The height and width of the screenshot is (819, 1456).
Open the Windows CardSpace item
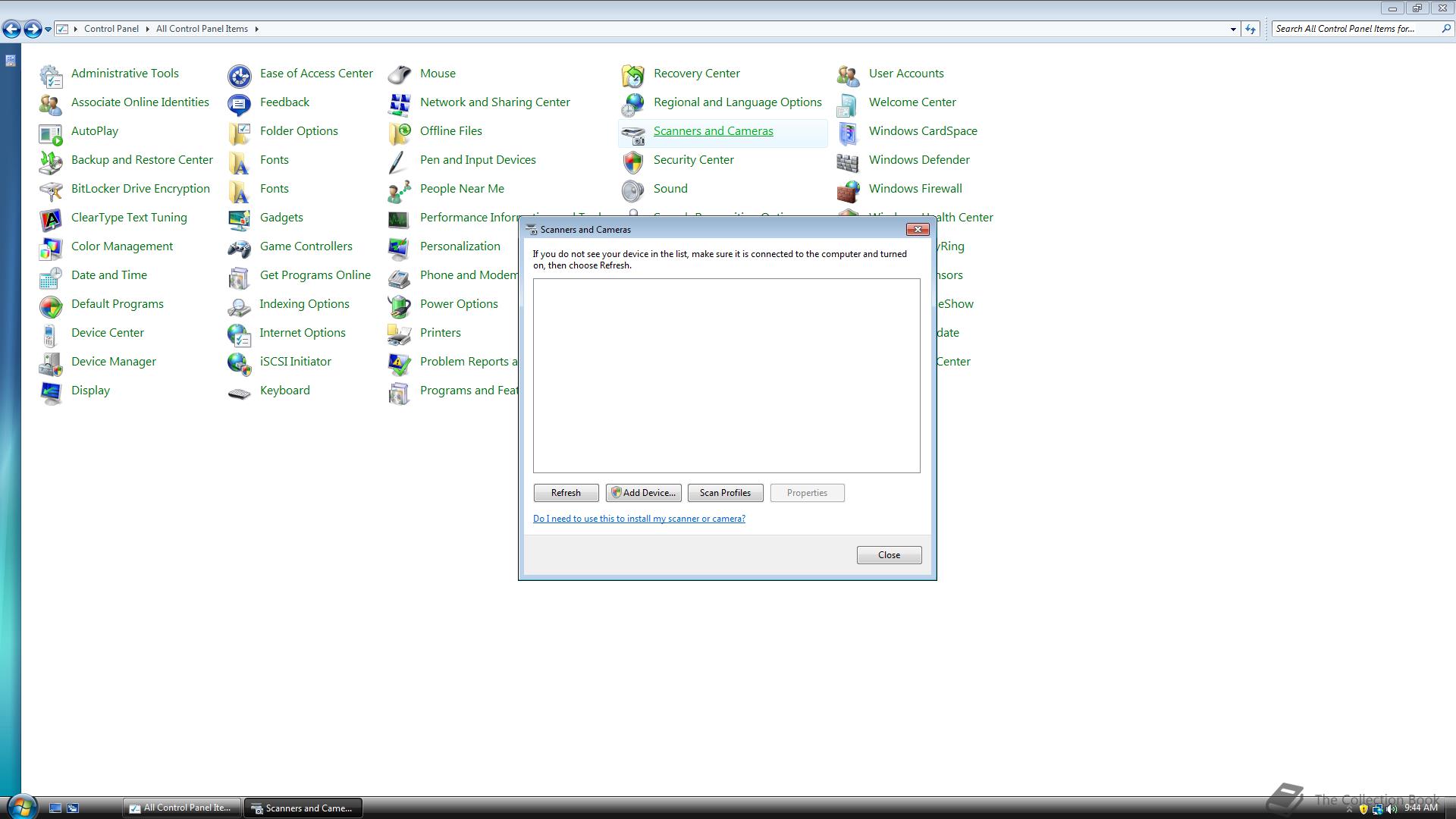pos(923,131)
